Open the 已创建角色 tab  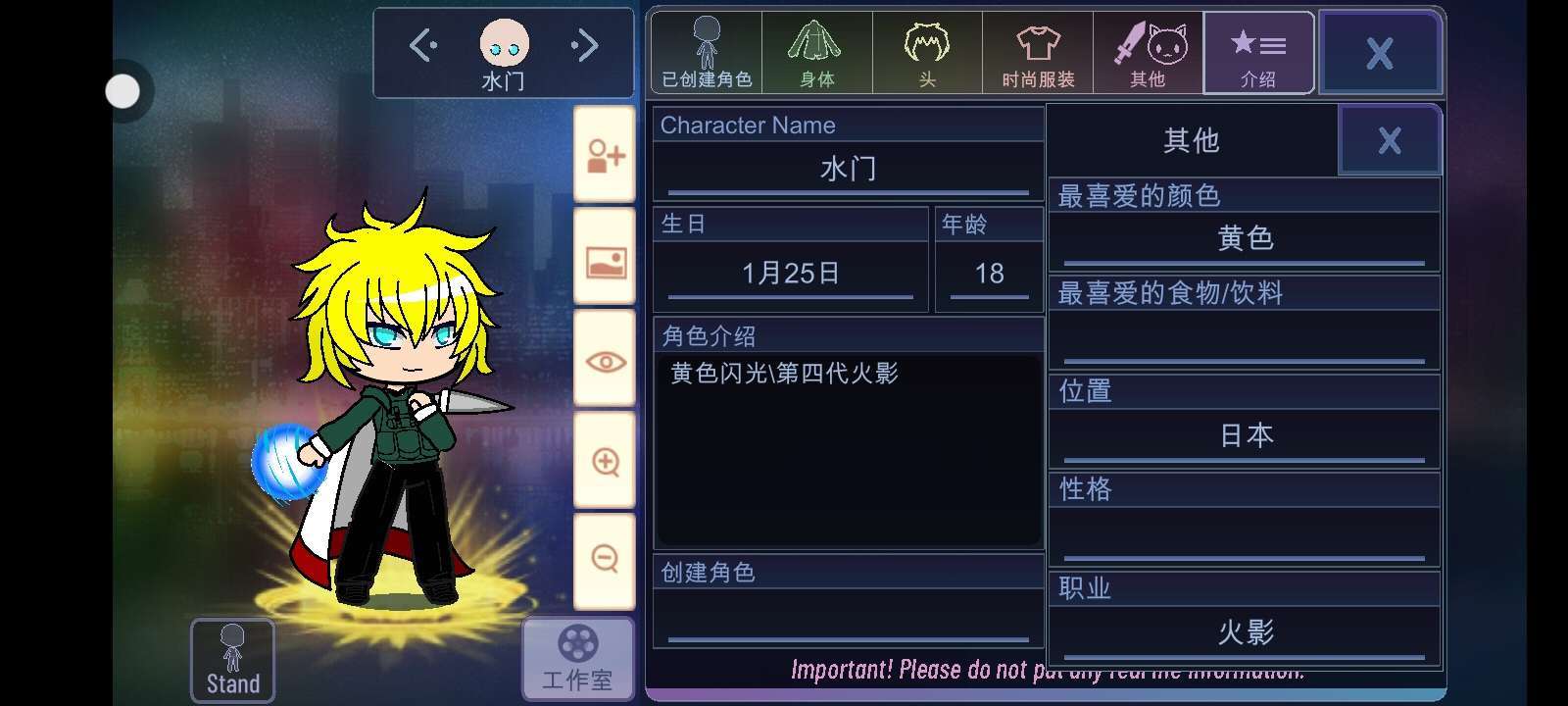point(707,53)
